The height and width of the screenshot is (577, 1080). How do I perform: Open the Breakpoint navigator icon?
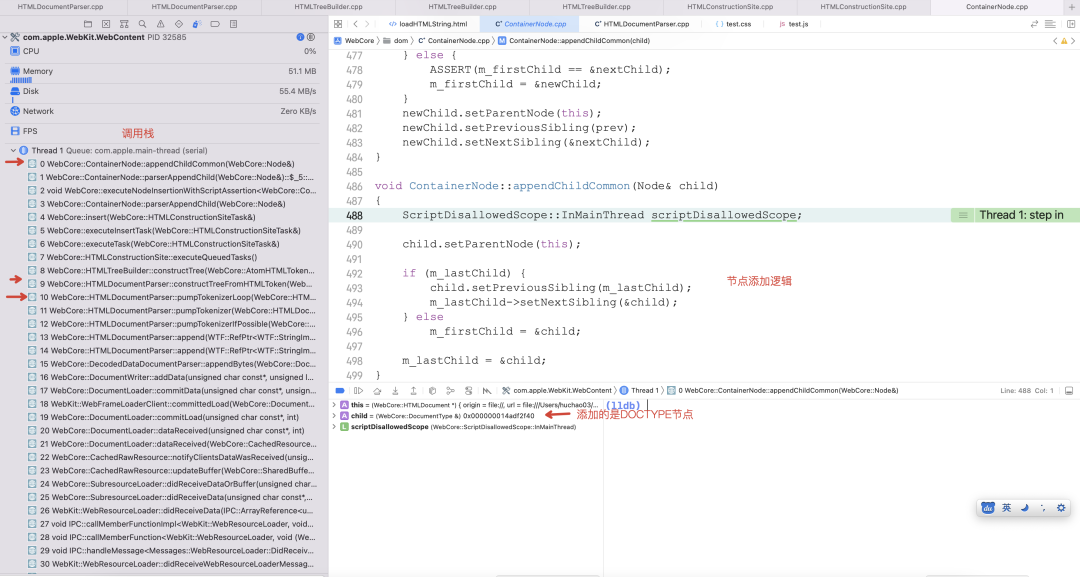[x=215, y=24]
